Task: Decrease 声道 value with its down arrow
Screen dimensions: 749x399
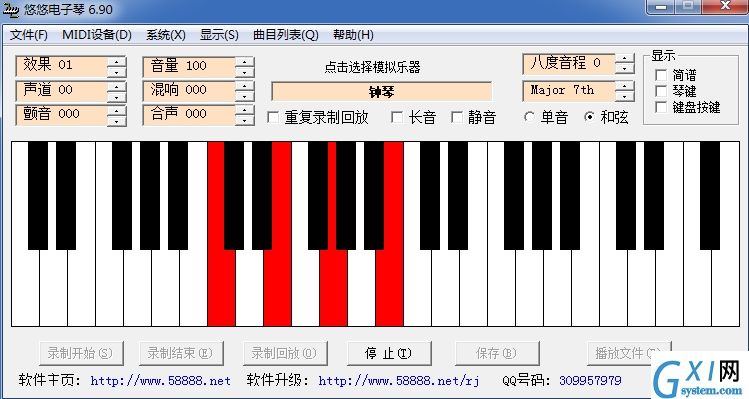Action: coord(117,96)
